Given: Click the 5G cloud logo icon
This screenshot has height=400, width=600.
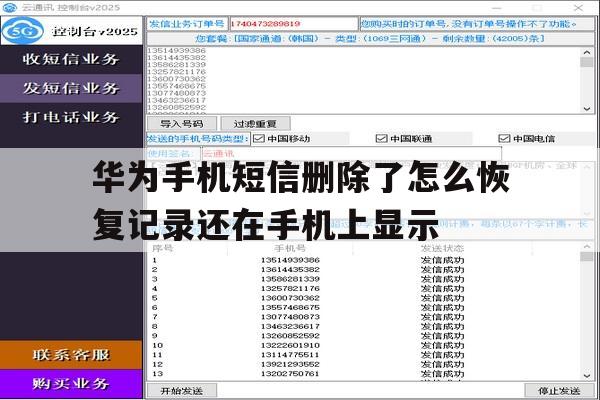Looking at the screenshot, I should coord(23,31).
